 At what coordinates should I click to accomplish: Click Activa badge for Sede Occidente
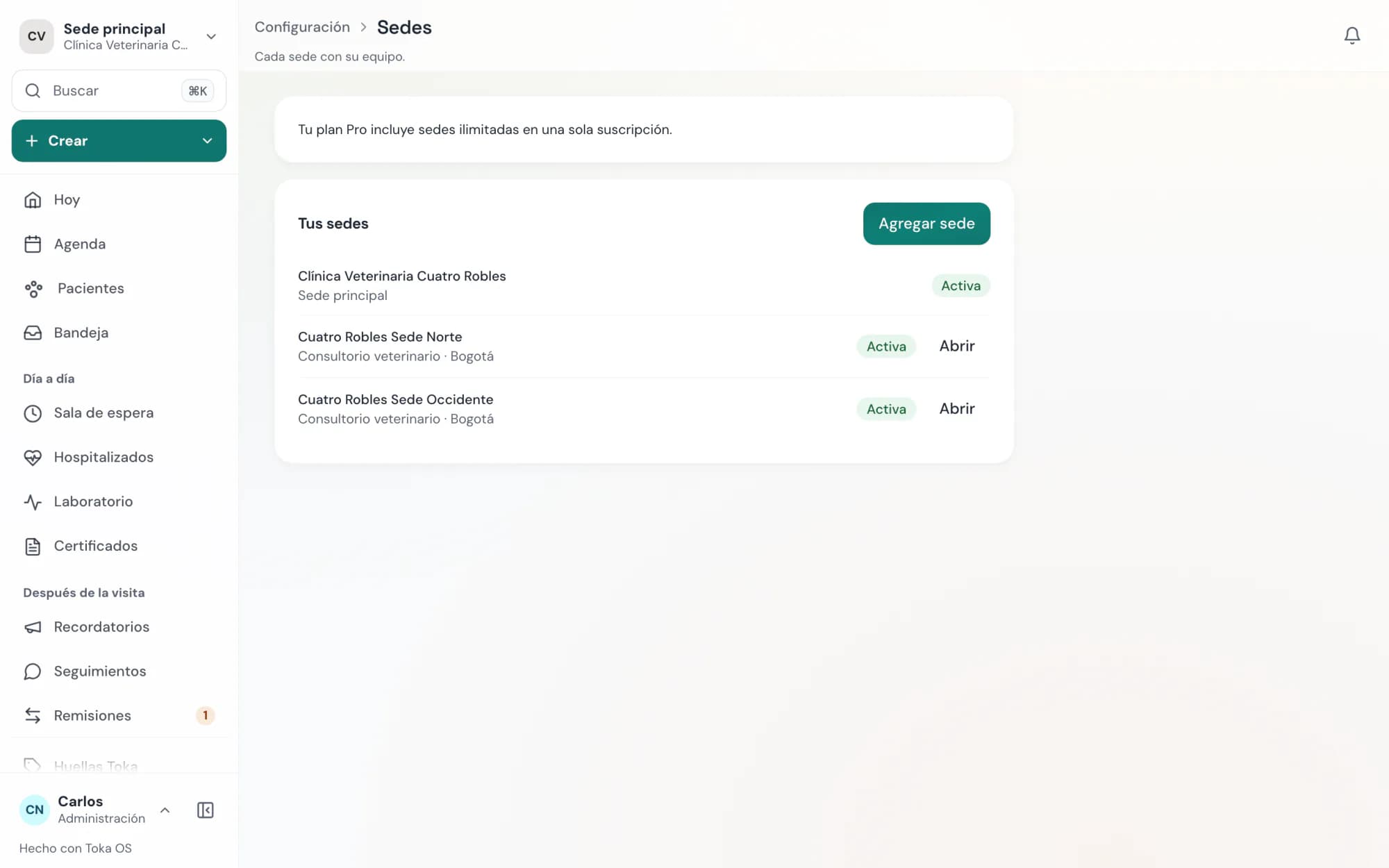pyautogui.click(x=886, y=409)
